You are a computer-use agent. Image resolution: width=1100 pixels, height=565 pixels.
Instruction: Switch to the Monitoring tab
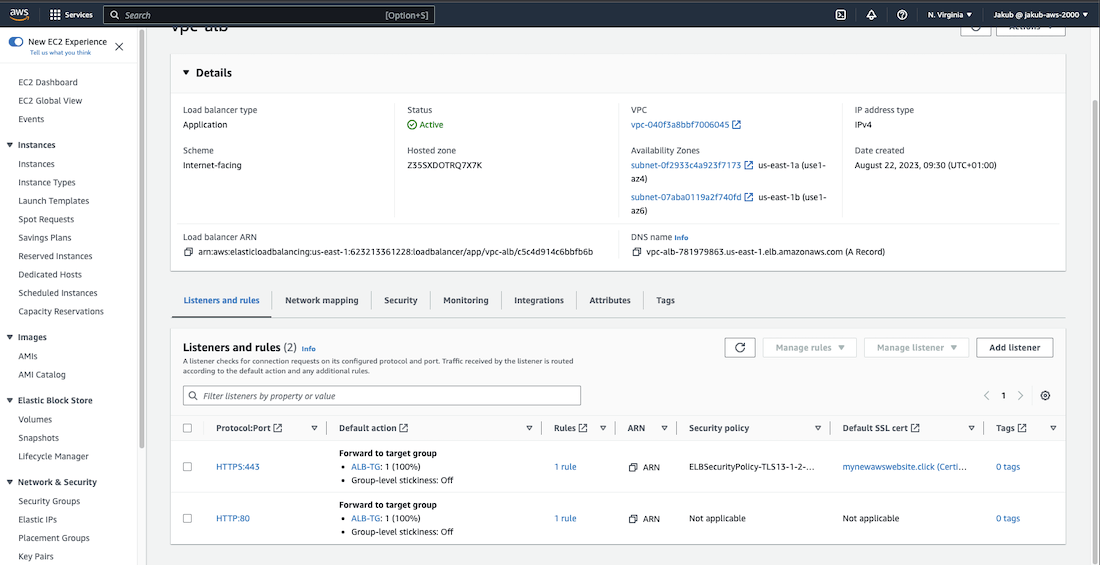[x=466, y=300]
